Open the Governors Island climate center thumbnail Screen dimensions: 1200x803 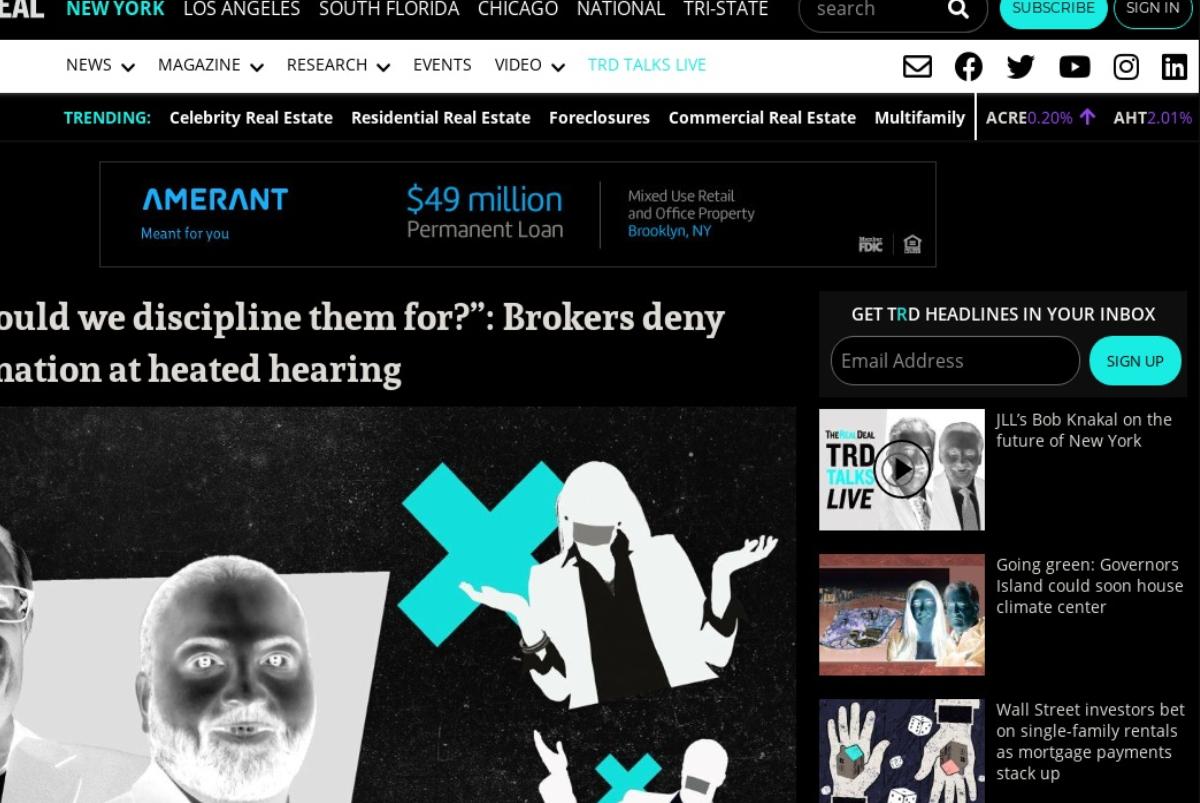coord(902,614)
